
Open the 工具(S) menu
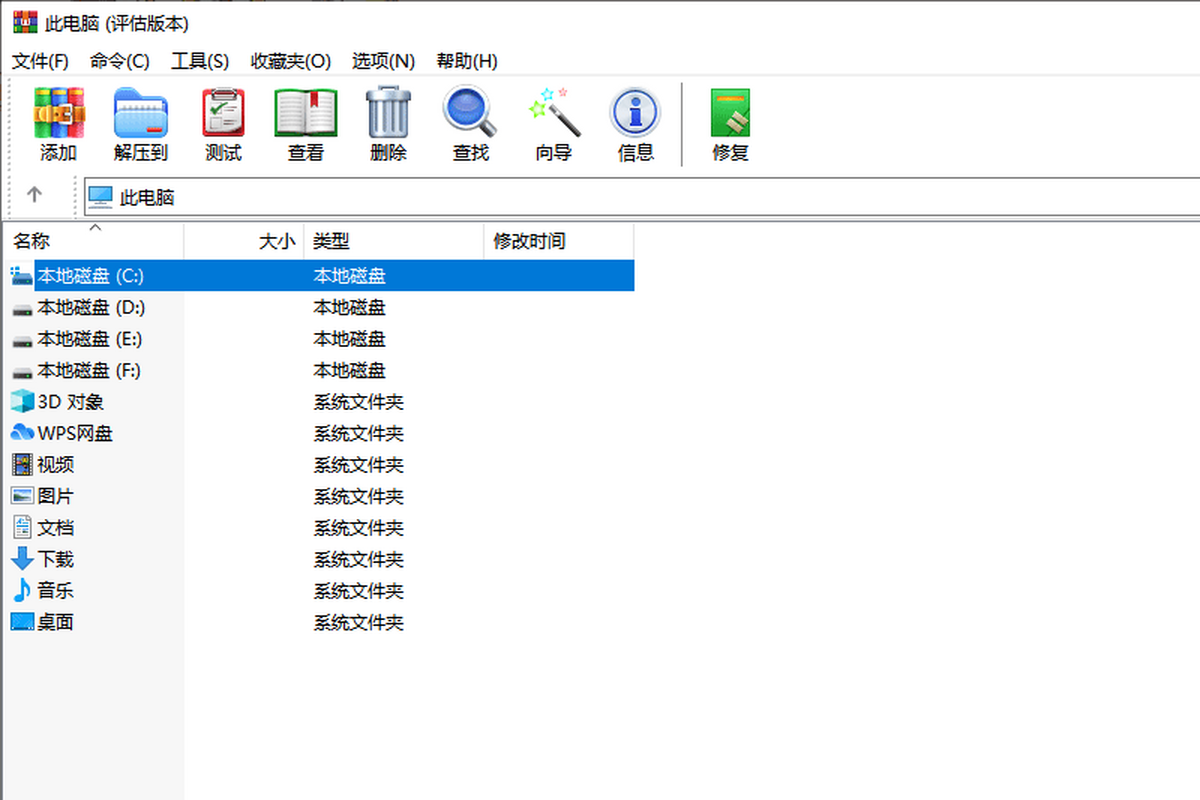tap(200, 61)
